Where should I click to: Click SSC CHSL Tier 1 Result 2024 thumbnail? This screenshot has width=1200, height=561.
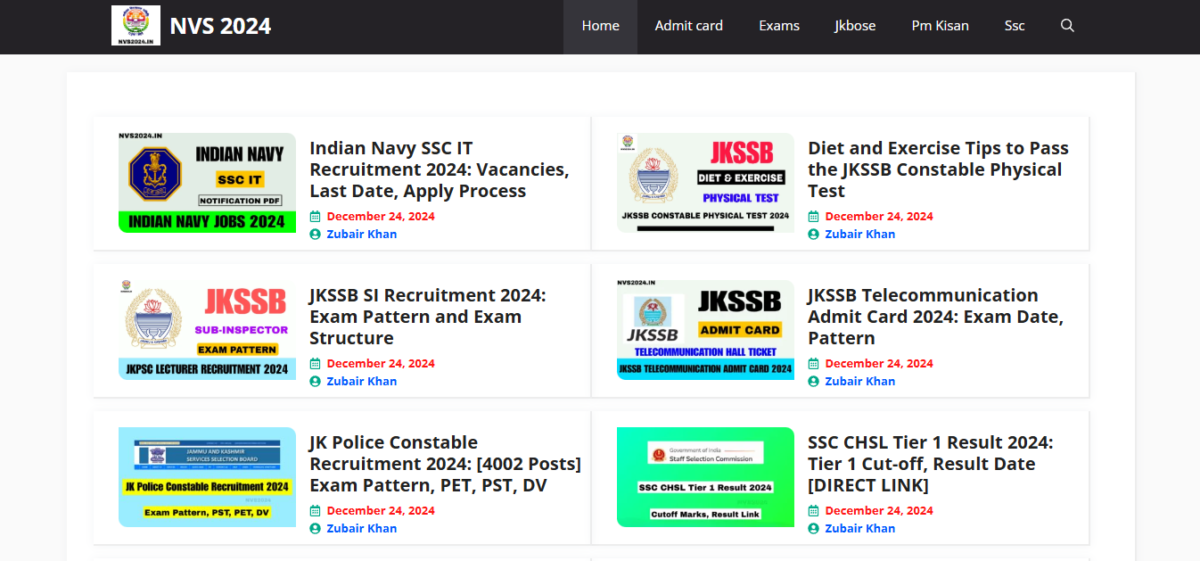tap(706, 477)
